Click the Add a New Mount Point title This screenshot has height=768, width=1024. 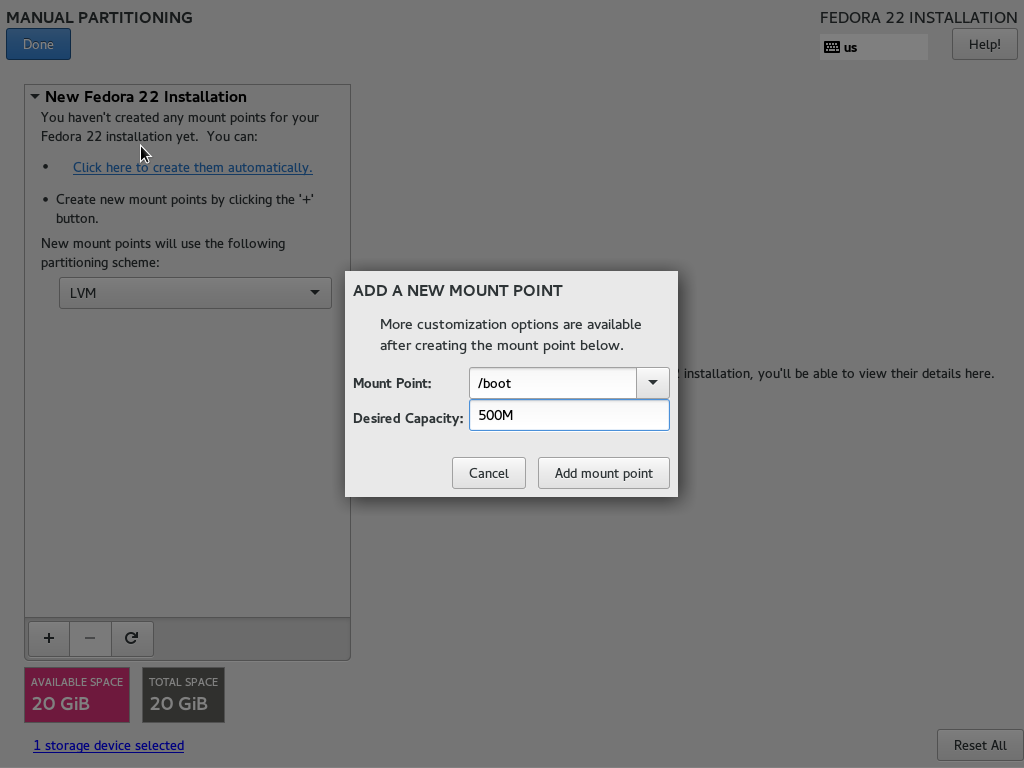click(x=457, y=291)
